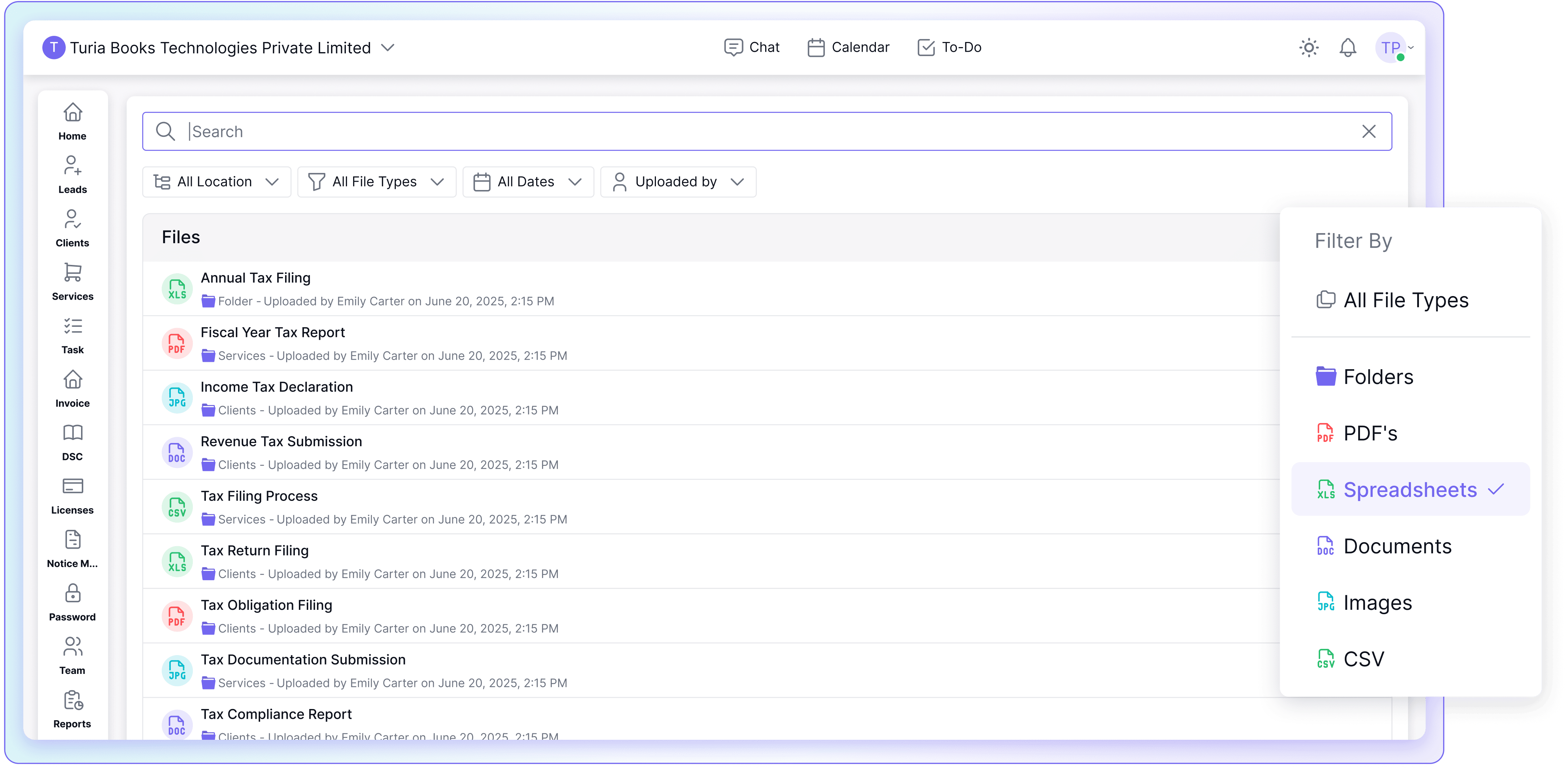Image resolution: width=1568 pixels, height=768 pixels.
Task: Select the Spreadsheets filter option
Action: point(1410,489)
